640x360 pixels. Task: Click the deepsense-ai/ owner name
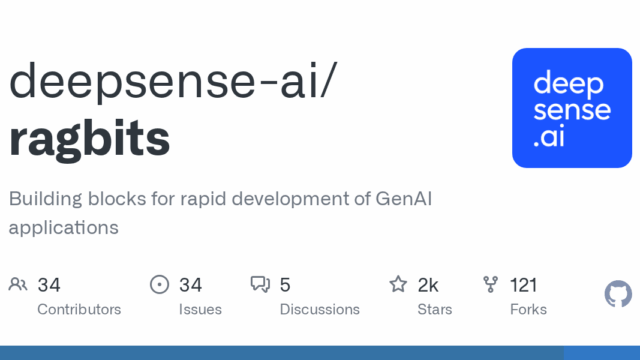(x=173, y=81)
